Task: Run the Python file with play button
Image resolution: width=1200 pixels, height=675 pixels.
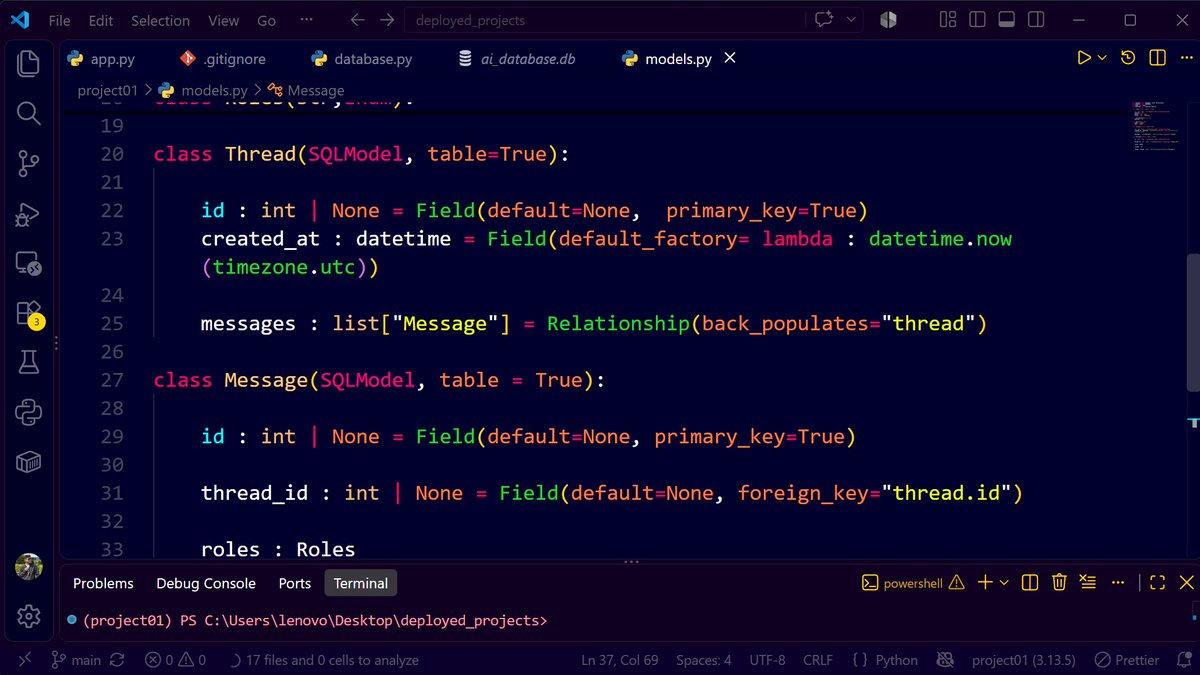Action: pyautogui.click(x=1083, y=58)
